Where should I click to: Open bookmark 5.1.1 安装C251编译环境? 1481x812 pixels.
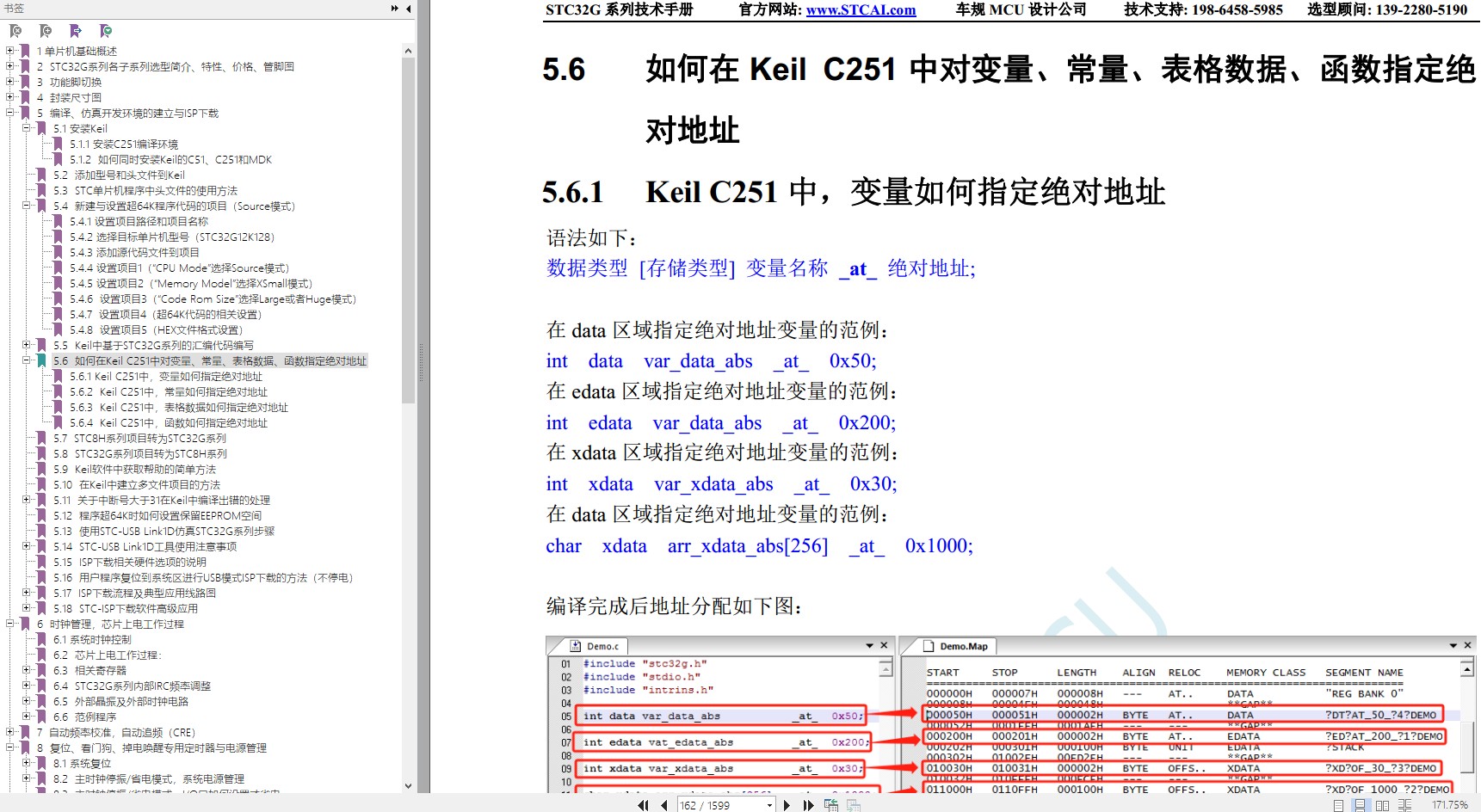click(124, 145)
